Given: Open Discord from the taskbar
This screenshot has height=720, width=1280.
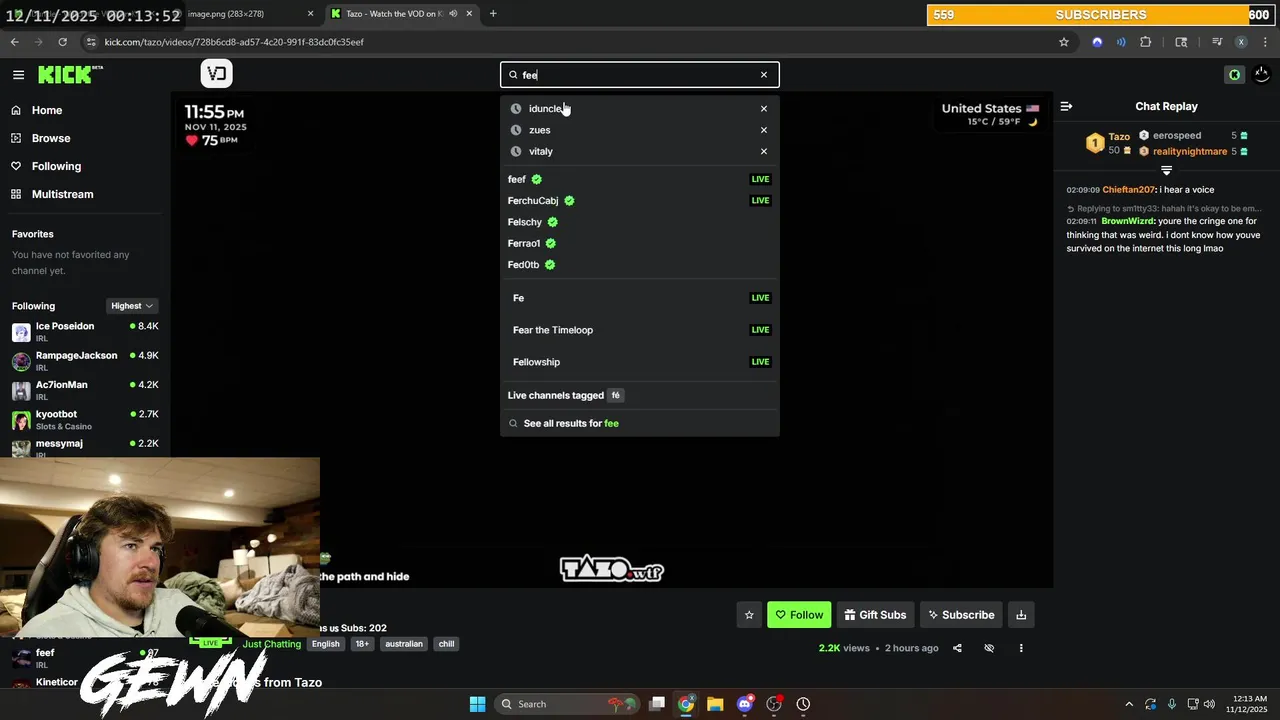Looking at the screenshot, I should coord(744,704).
